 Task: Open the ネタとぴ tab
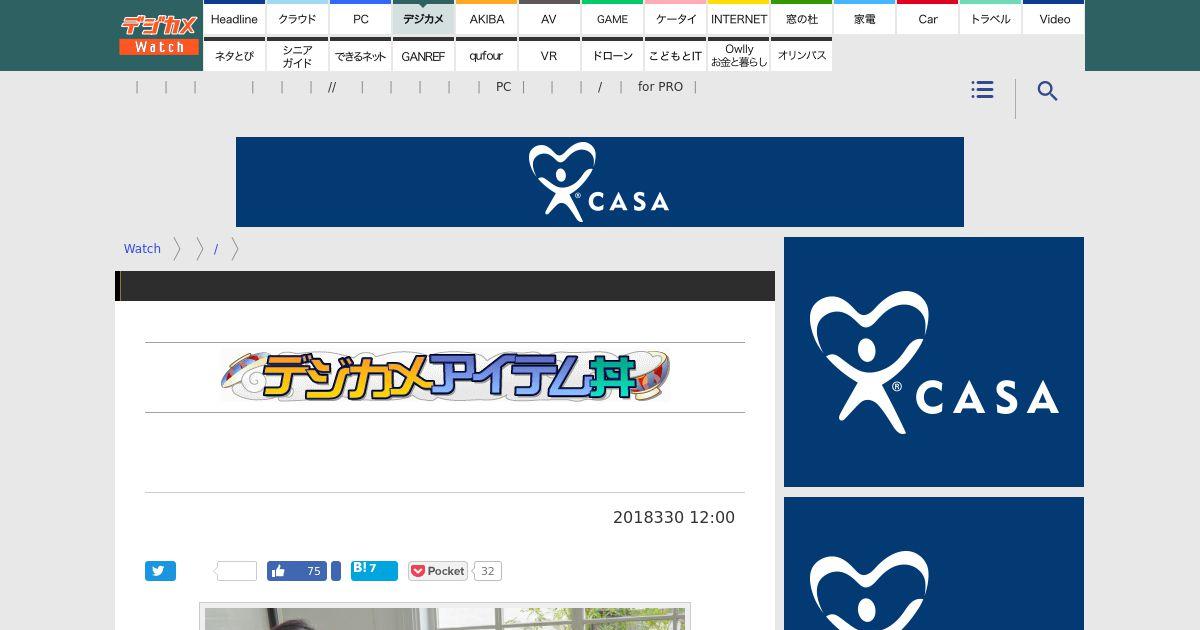pyautogui.click(x=234, y=55)
